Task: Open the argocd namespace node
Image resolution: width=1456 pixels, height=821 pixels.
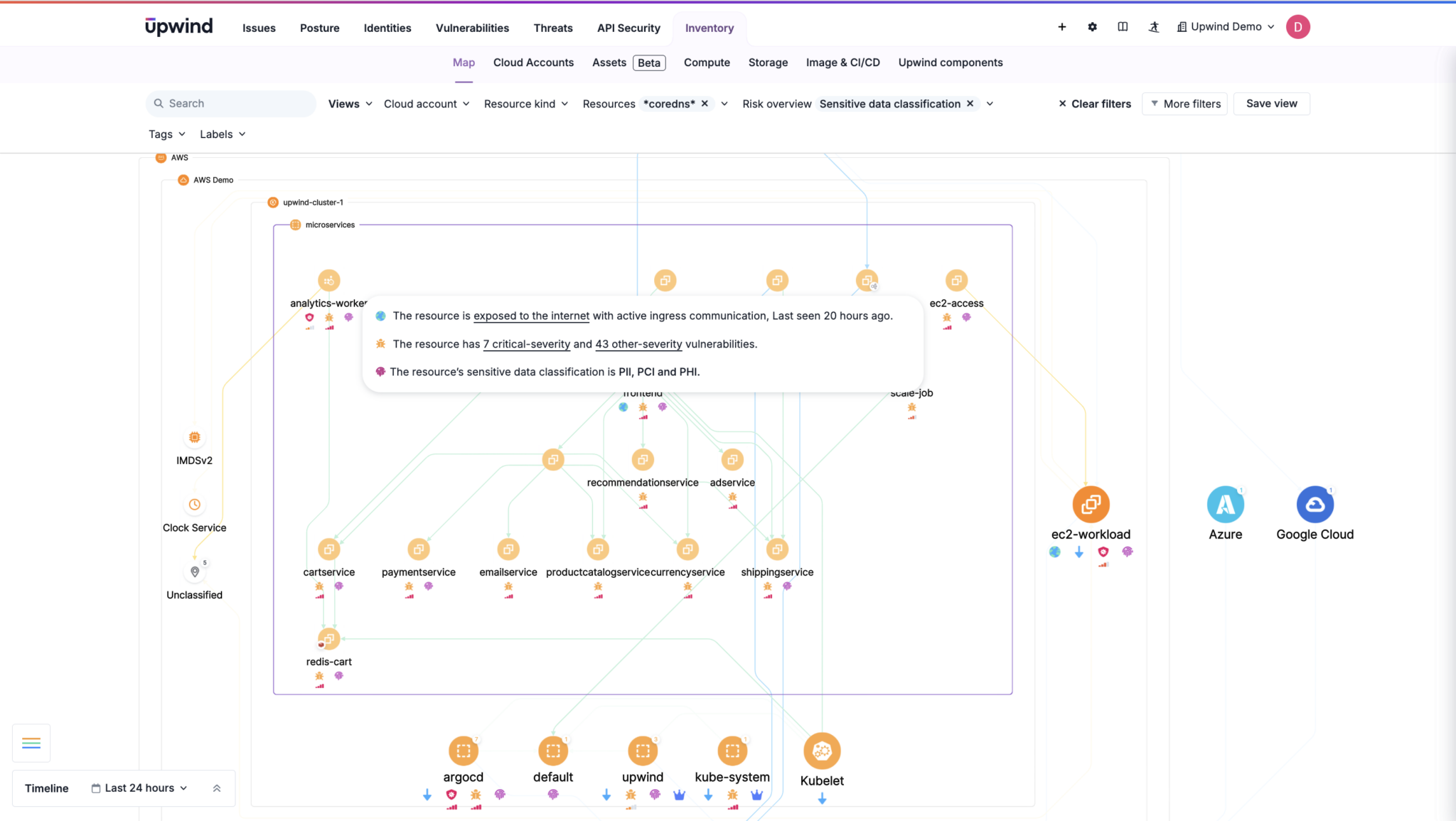Action: [463, 751]
